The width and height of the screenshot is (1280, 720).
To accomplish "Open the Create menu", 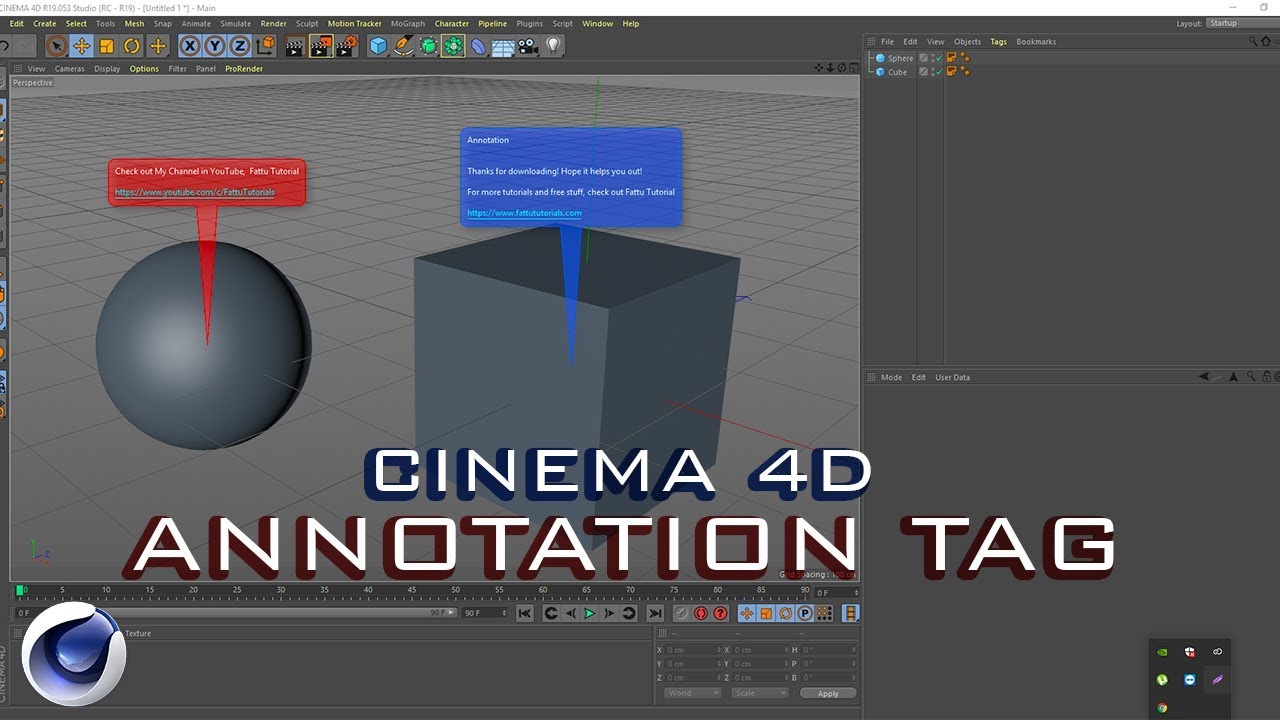I will coord(45,24).
